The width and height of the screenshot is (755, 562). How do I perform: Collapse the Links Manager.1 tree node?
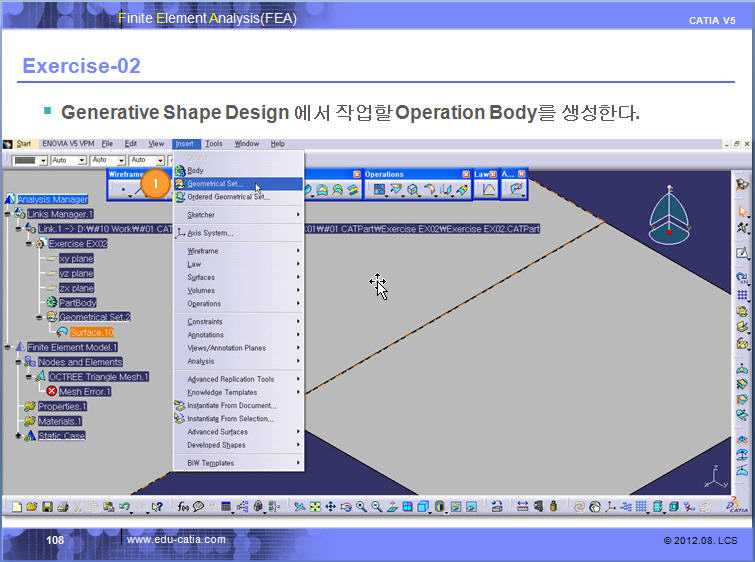tap(8, 214)
